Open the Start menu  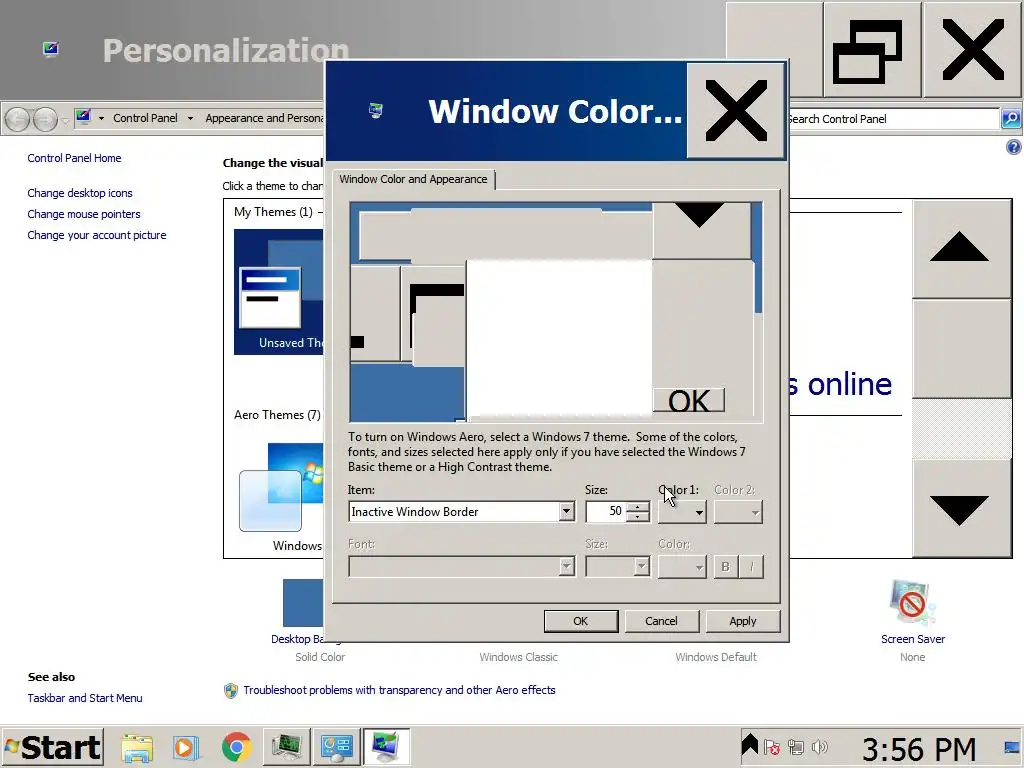point(52,747)
